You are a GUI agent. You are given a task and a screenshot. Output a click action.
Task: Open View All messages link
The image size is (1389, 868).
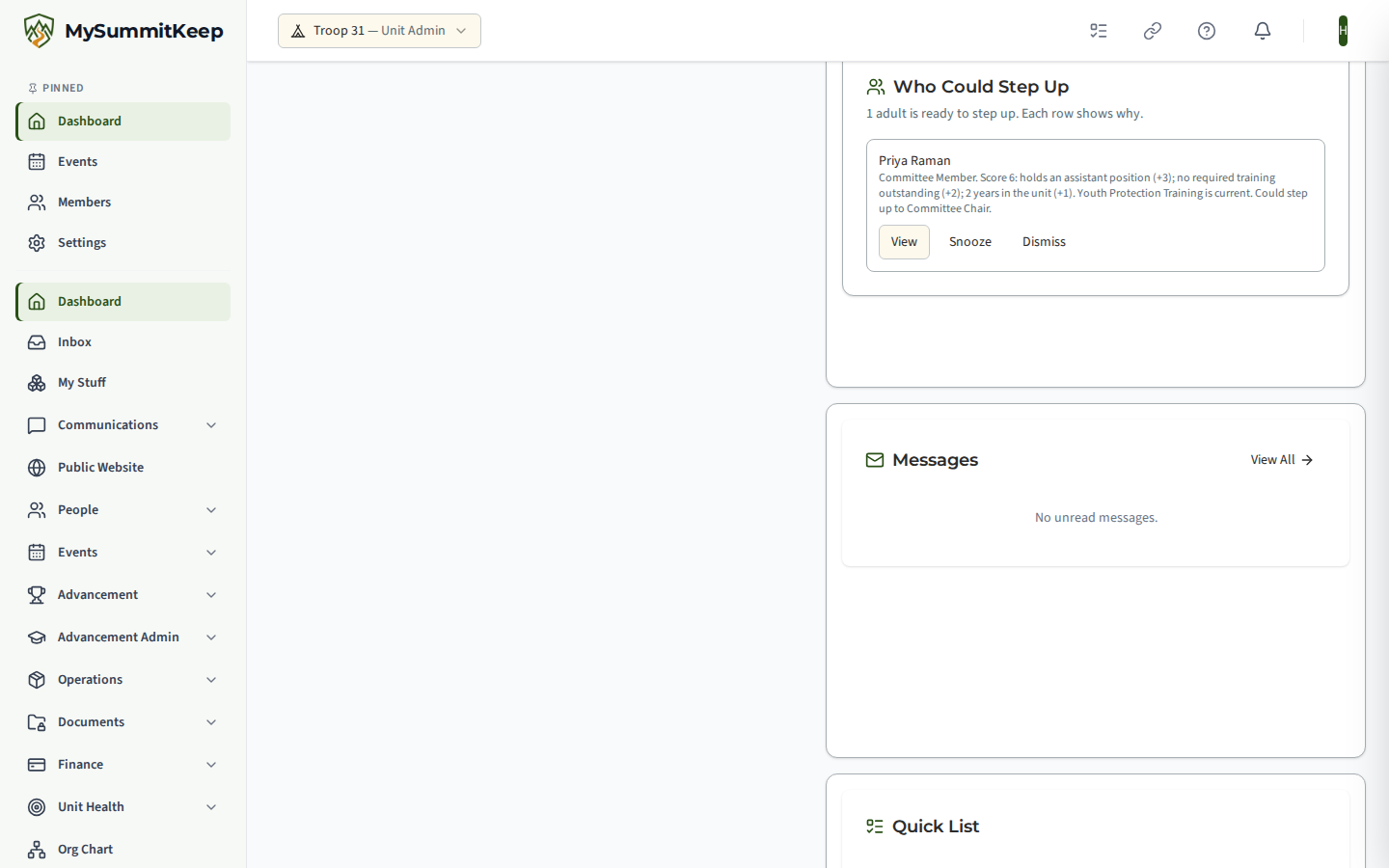click(1282, 460)
